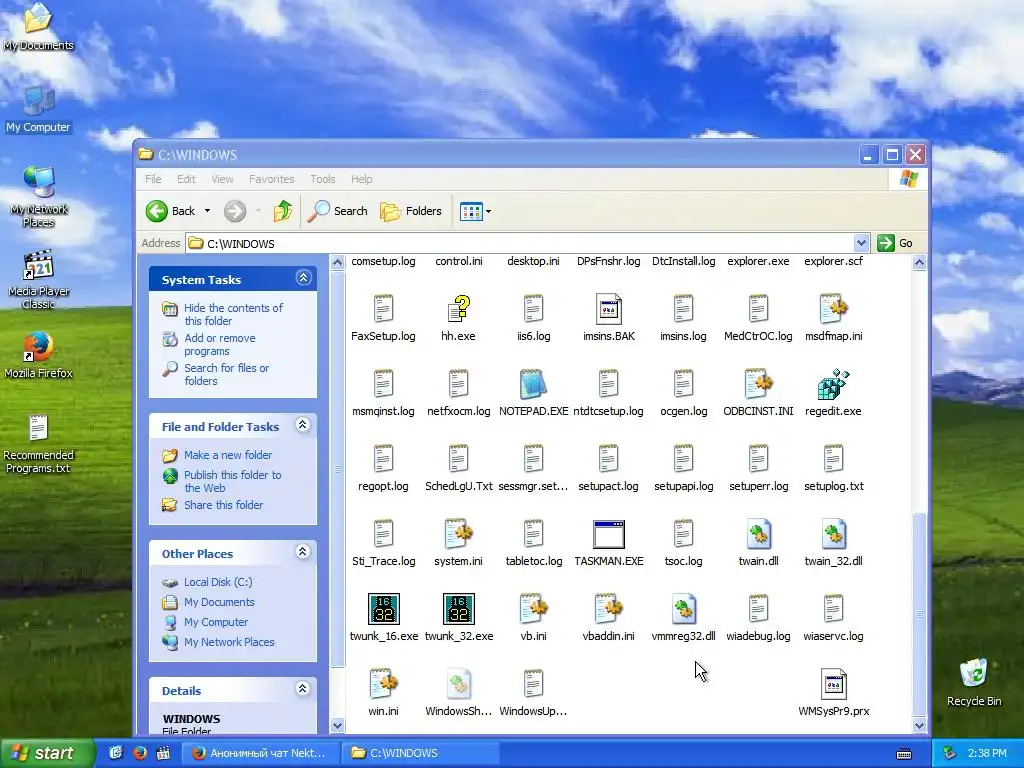
Task: Expand the Address bar dropdown
Action: (x=861, y=244)
